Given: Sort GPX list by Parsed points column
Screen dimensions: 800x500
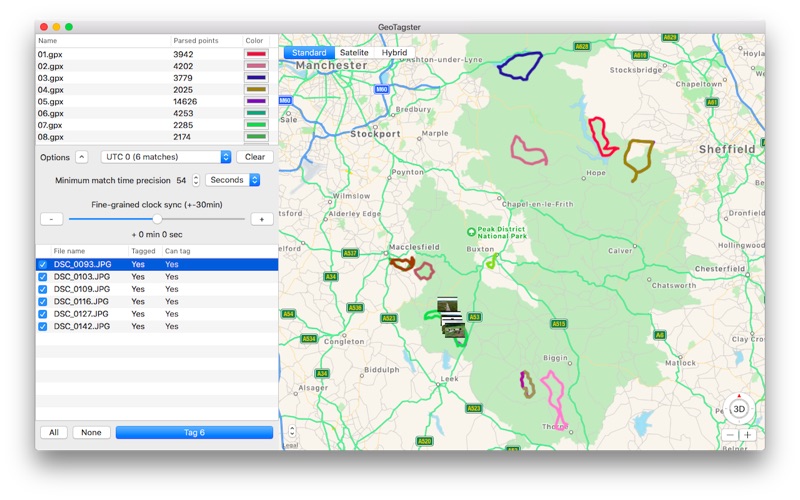Looking at the screenshot, I should pyautogui.click(x=206, y=40).
